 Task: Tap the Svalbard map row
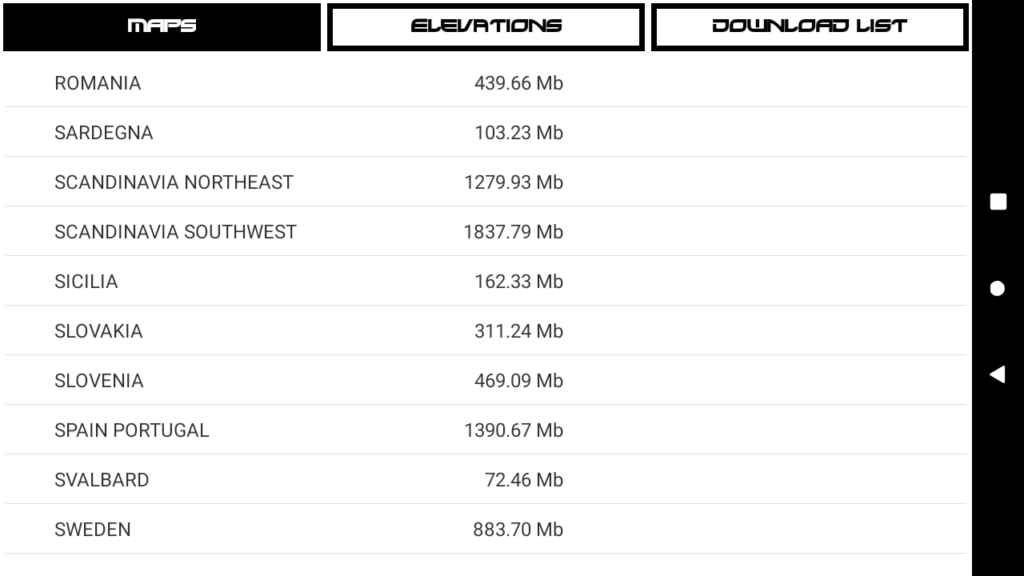point(486,480)
